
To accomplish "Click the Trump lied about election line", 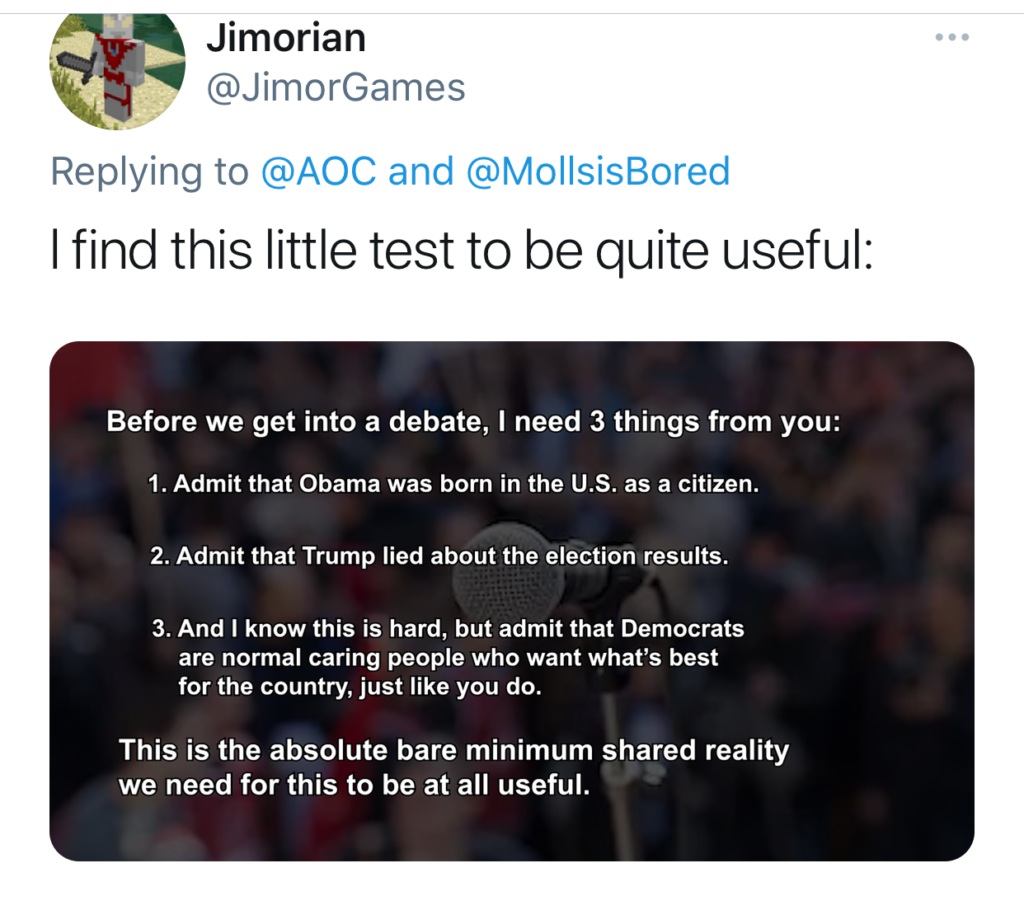I will point(439,556).
